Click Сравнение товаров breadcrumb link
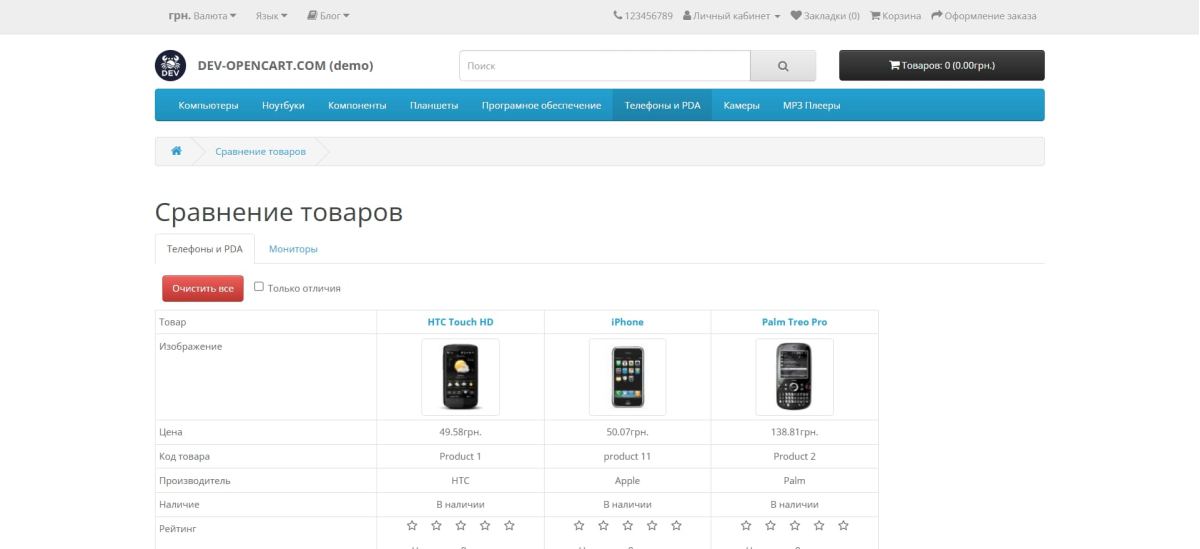This screenshot has width=1200, height=549. pyautogui.click(x=261, y=151)
